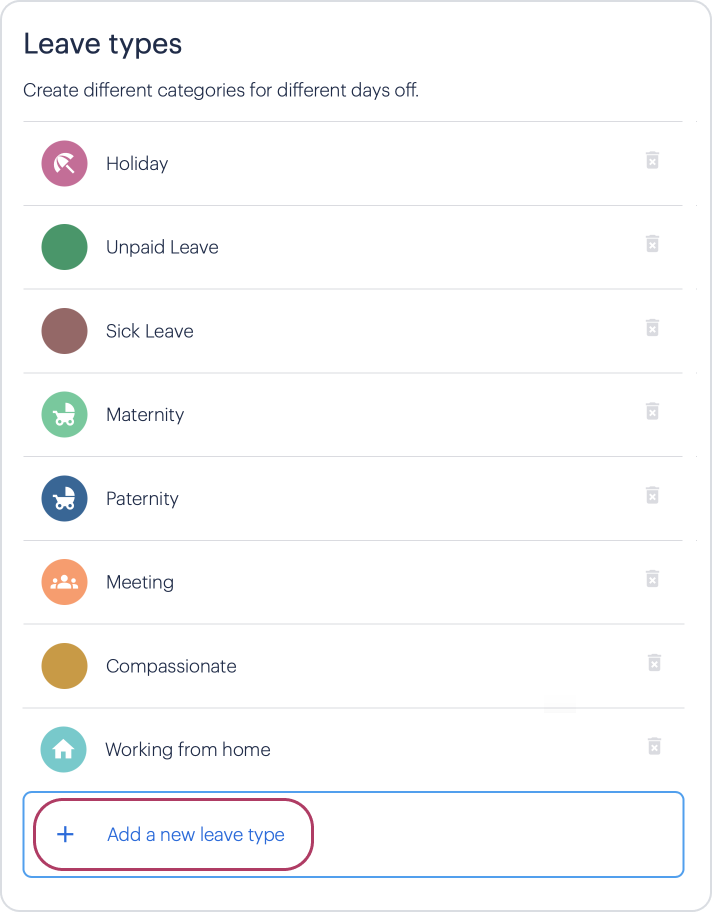Delete the Holiday leave type

tap(652, 160)
